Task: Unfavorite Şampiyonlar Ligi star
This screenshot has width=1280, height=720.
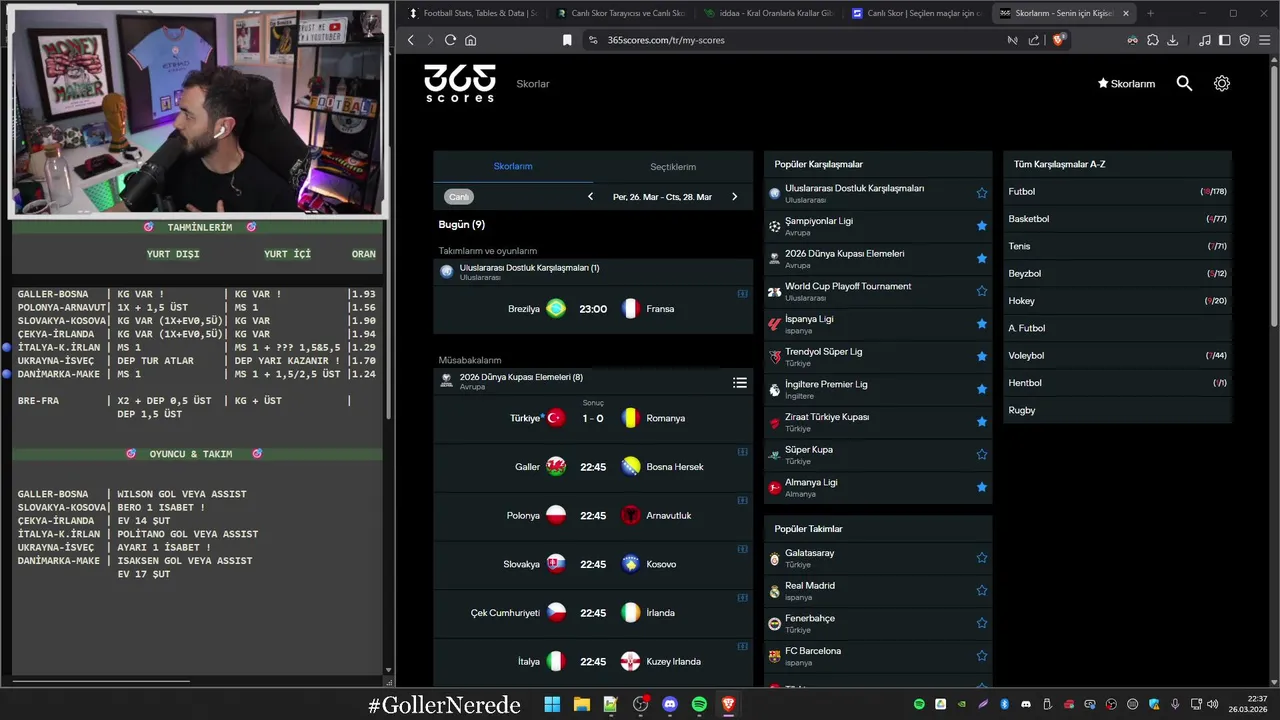Action: [982, 226]
